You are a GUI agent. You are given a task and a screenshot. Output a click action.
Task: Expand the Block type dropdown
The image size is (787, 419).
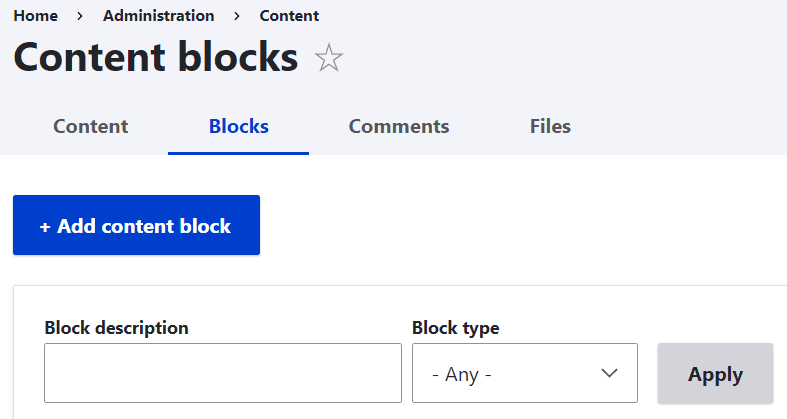524,373
